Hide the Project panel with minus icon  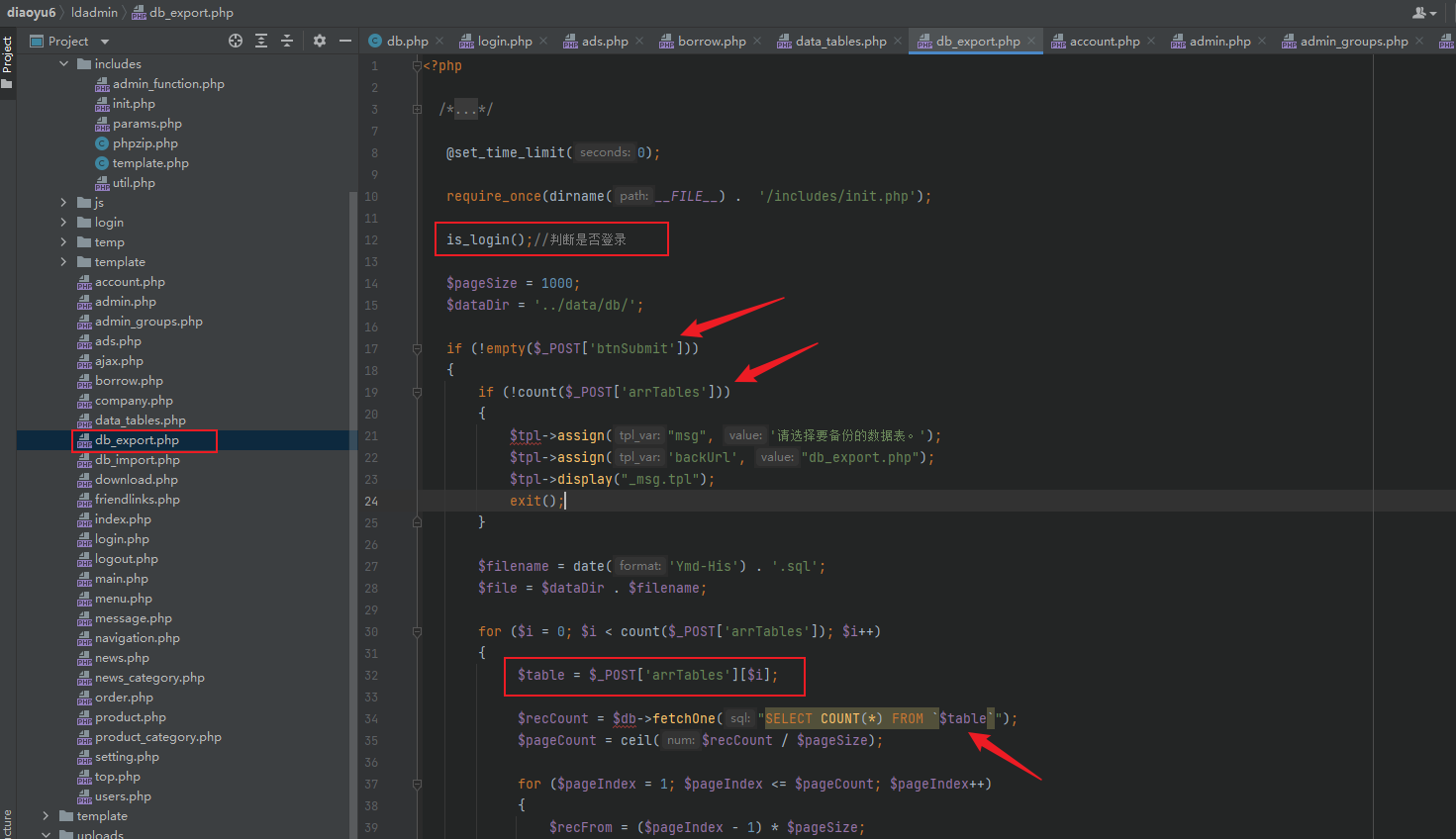pyautogui.click(x=345, y=41)
